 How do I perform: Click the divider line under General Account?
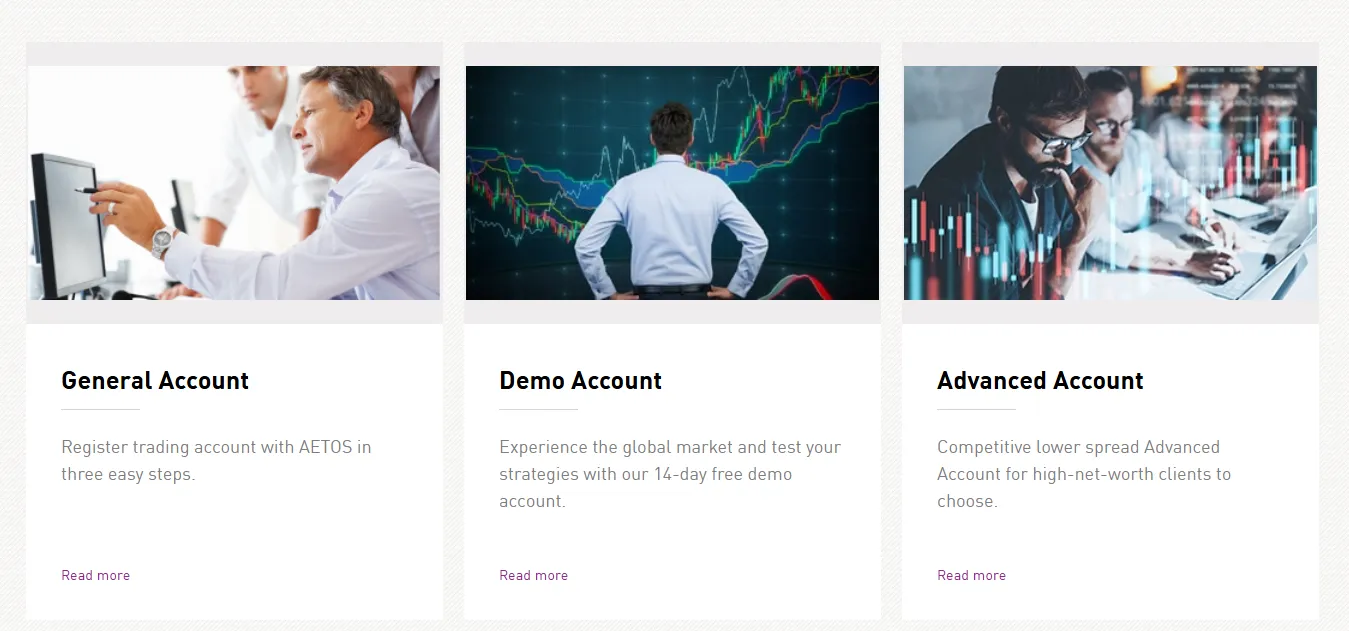click(100, 409)
